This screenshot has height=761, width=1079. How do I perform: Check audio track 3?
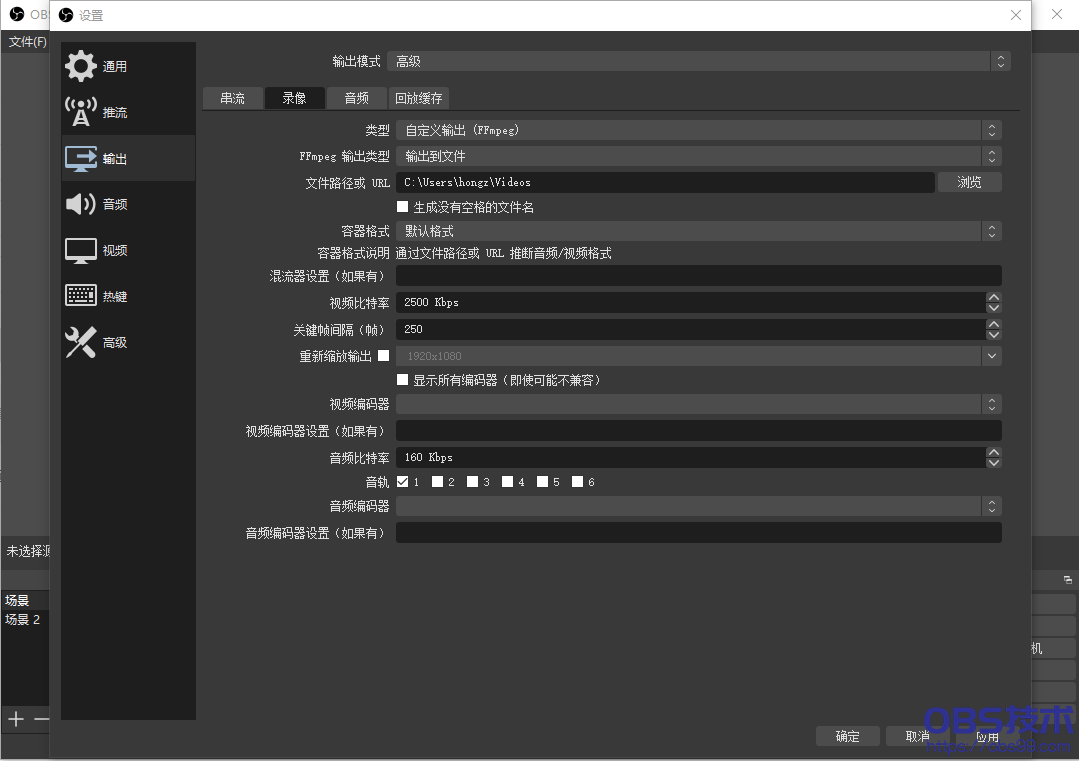tap(472, 482)
